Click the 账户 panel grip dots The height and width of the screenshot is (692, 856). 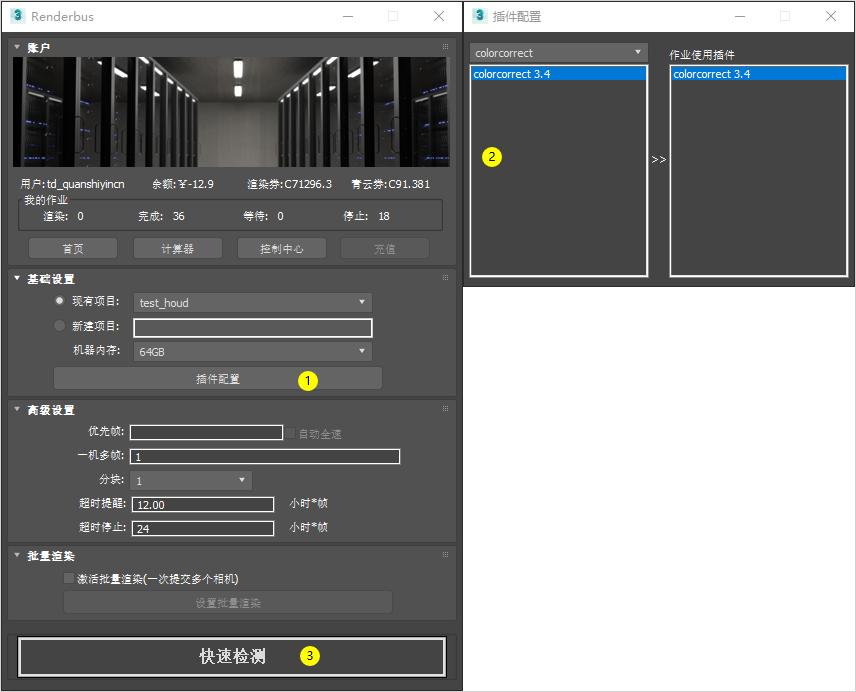pos(445,47)
